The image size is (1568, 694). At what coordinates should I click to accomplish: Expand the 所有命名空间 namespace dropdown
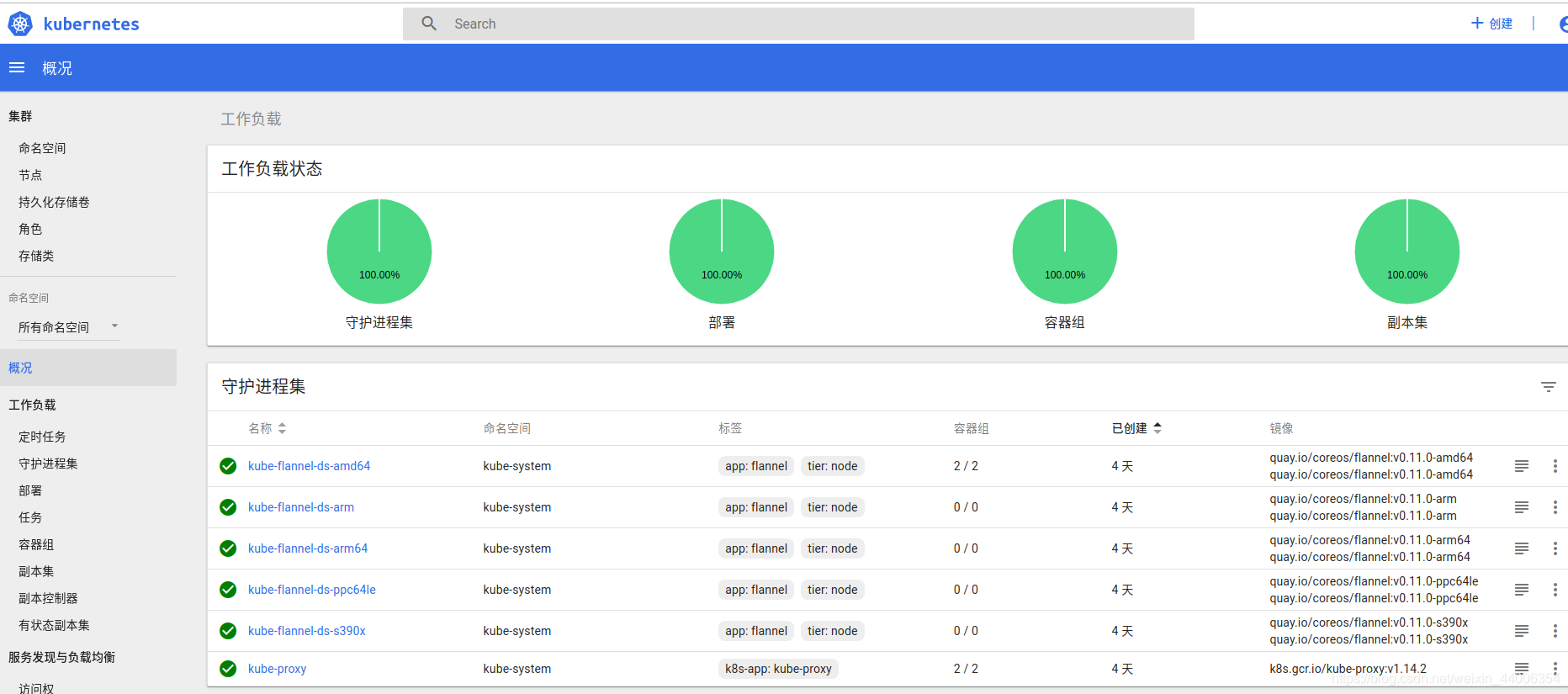coord(69,327)
